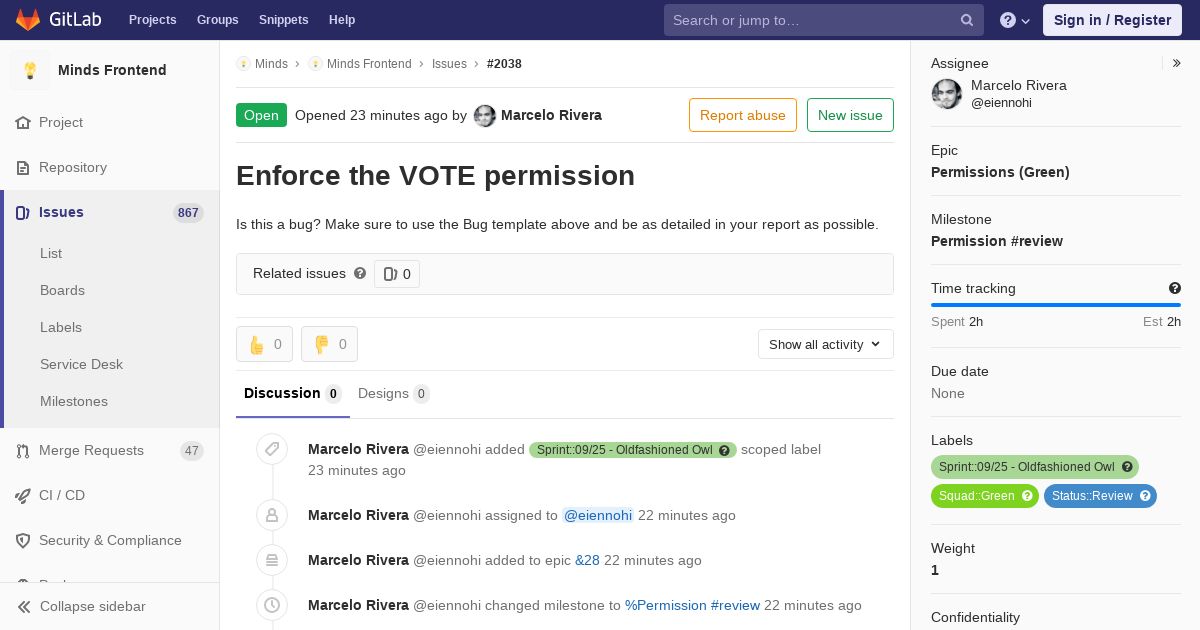Click the Merge Requests icon
The image size is (1200, 630).
click(23, 450)
